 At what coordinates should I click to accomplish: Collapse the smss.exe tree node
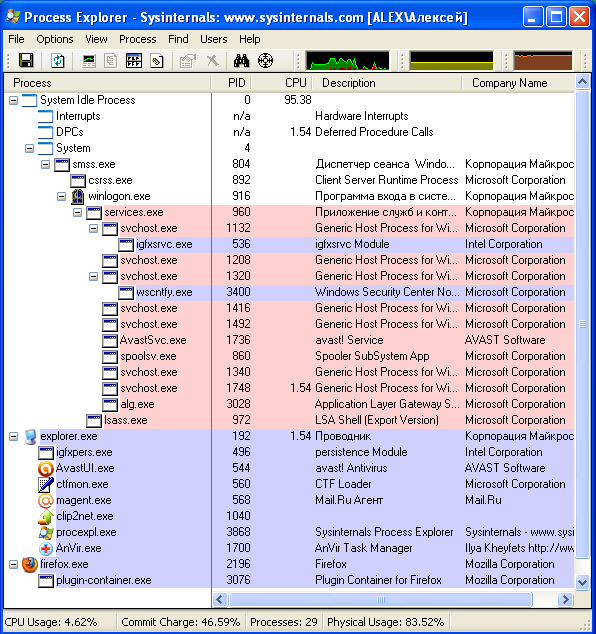click(x=45, y=164)
